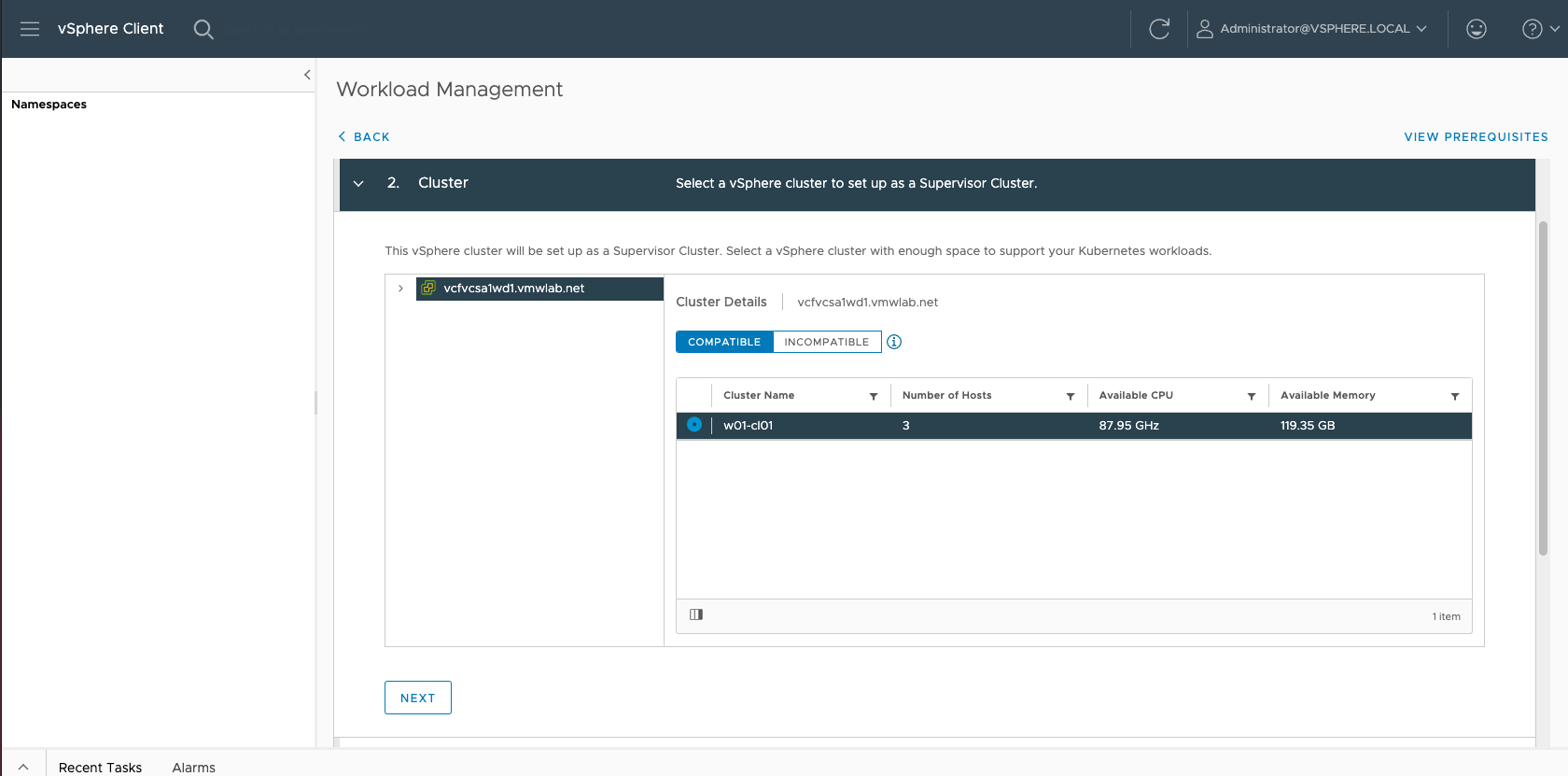
Task: Open the Alarms tab
Action: click(x=193, y=768)
